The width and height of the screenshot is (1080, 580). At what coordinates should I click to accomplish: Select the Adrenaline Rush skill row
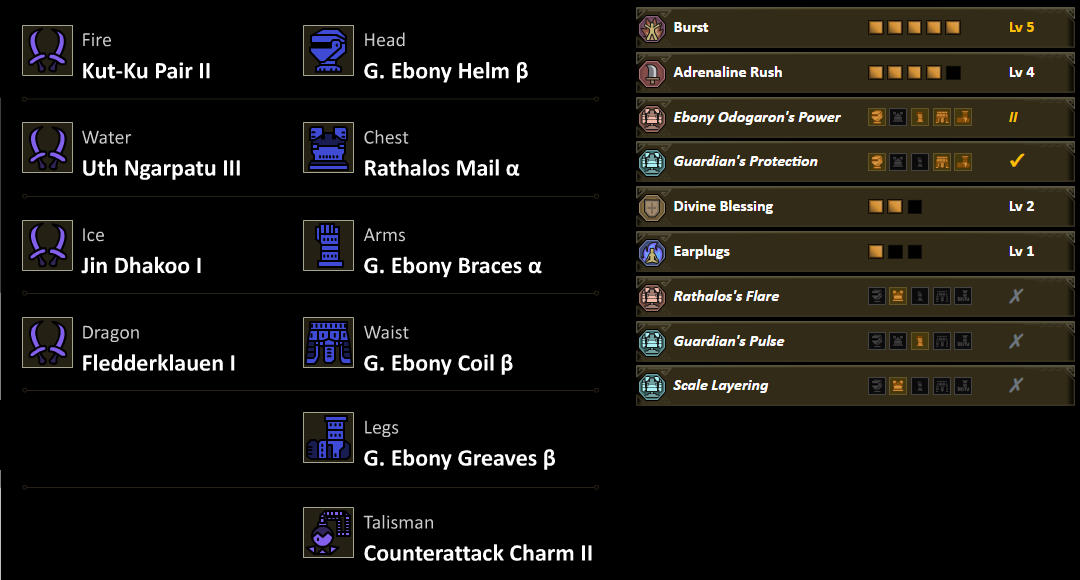coord(728,72)
